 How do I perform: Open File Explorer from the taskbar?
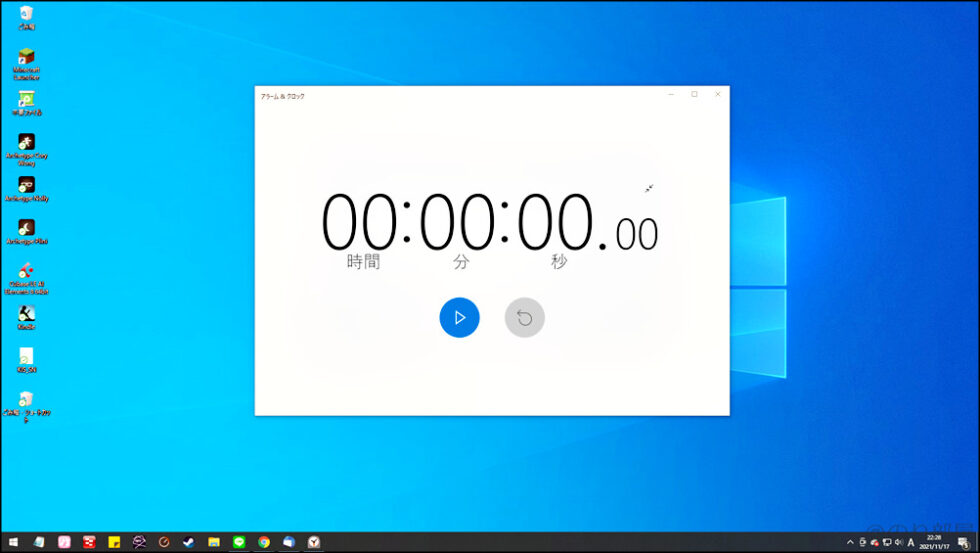(x=214, y=542)
